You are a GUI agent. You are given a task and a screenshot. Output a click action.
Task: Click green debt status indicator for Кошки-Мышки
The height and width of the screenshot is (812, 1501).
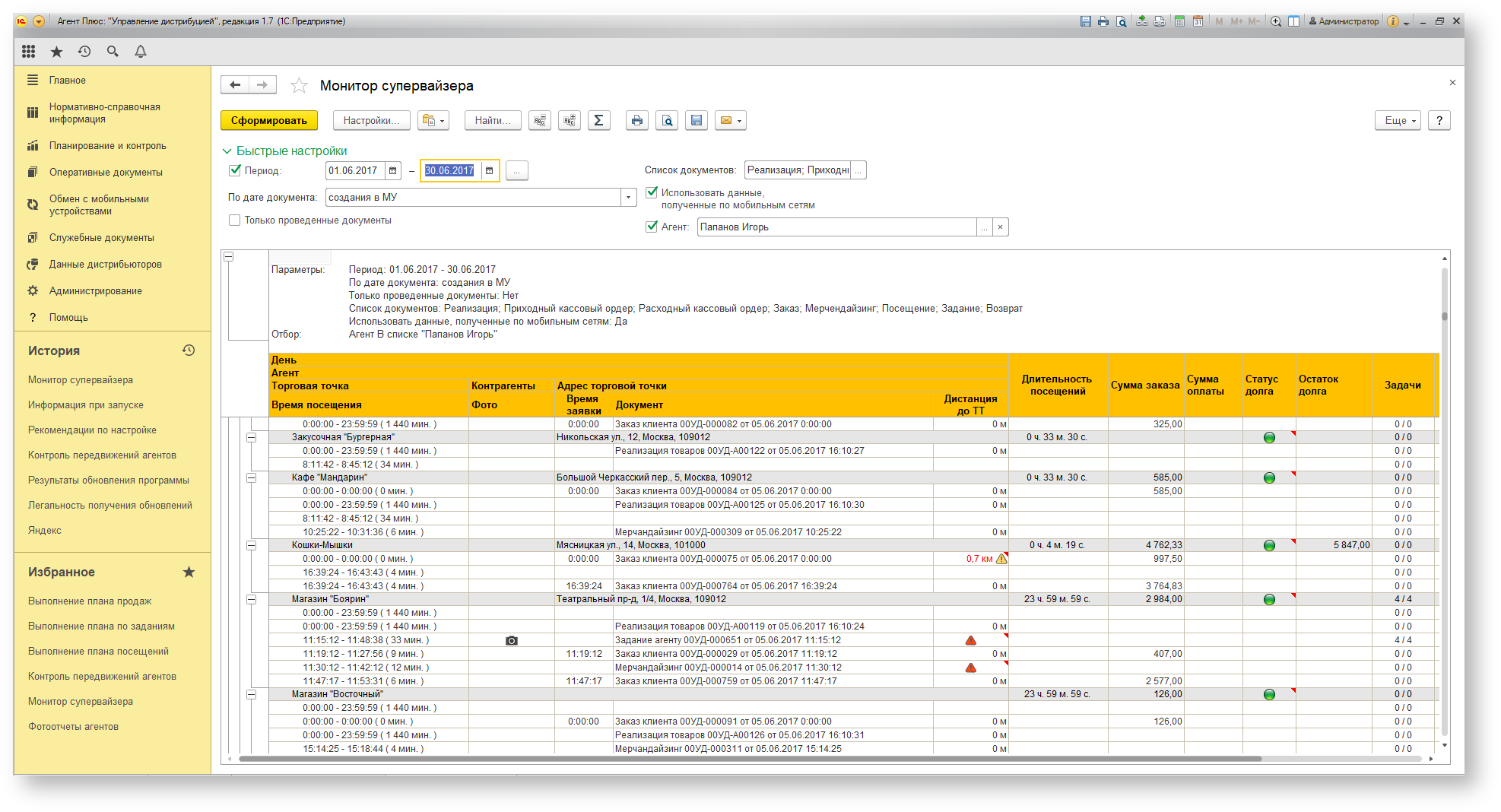(x=1269, y=546)
